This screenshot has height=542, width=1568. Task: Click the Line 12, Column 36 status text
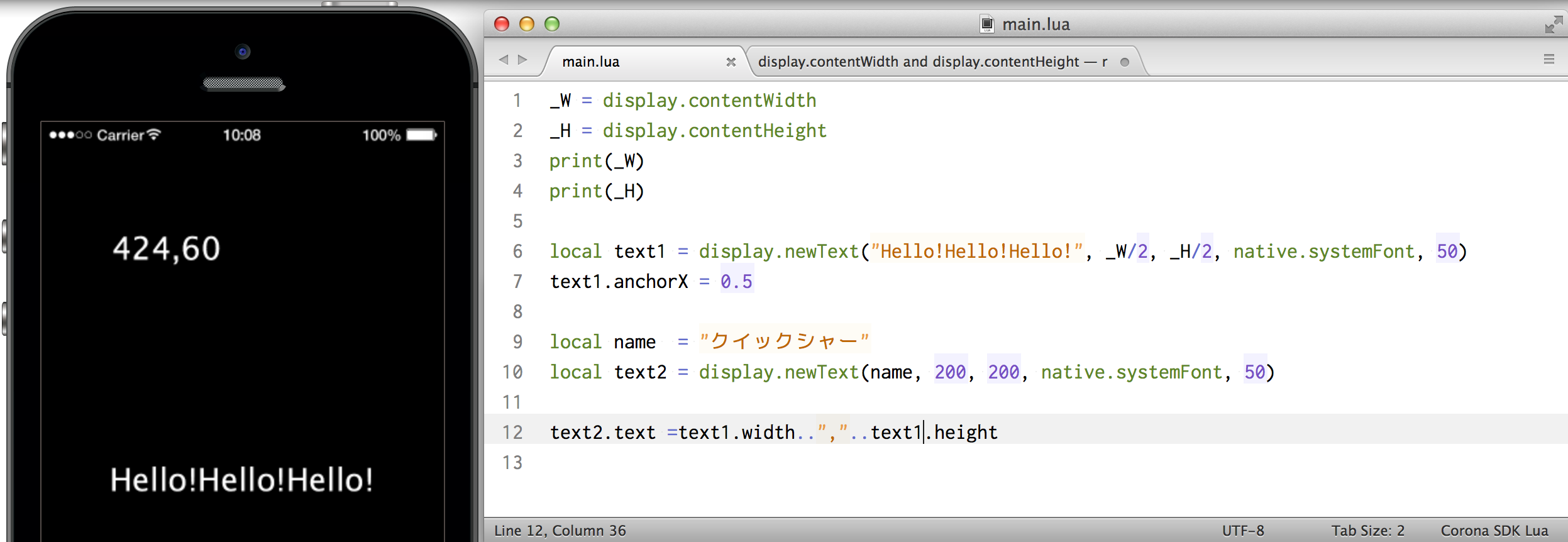point(560,531)
